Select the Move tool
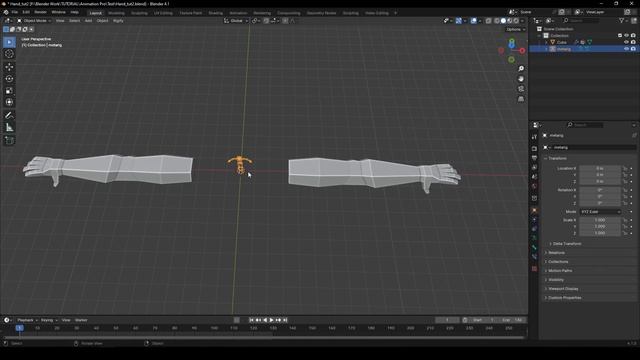 9,67
